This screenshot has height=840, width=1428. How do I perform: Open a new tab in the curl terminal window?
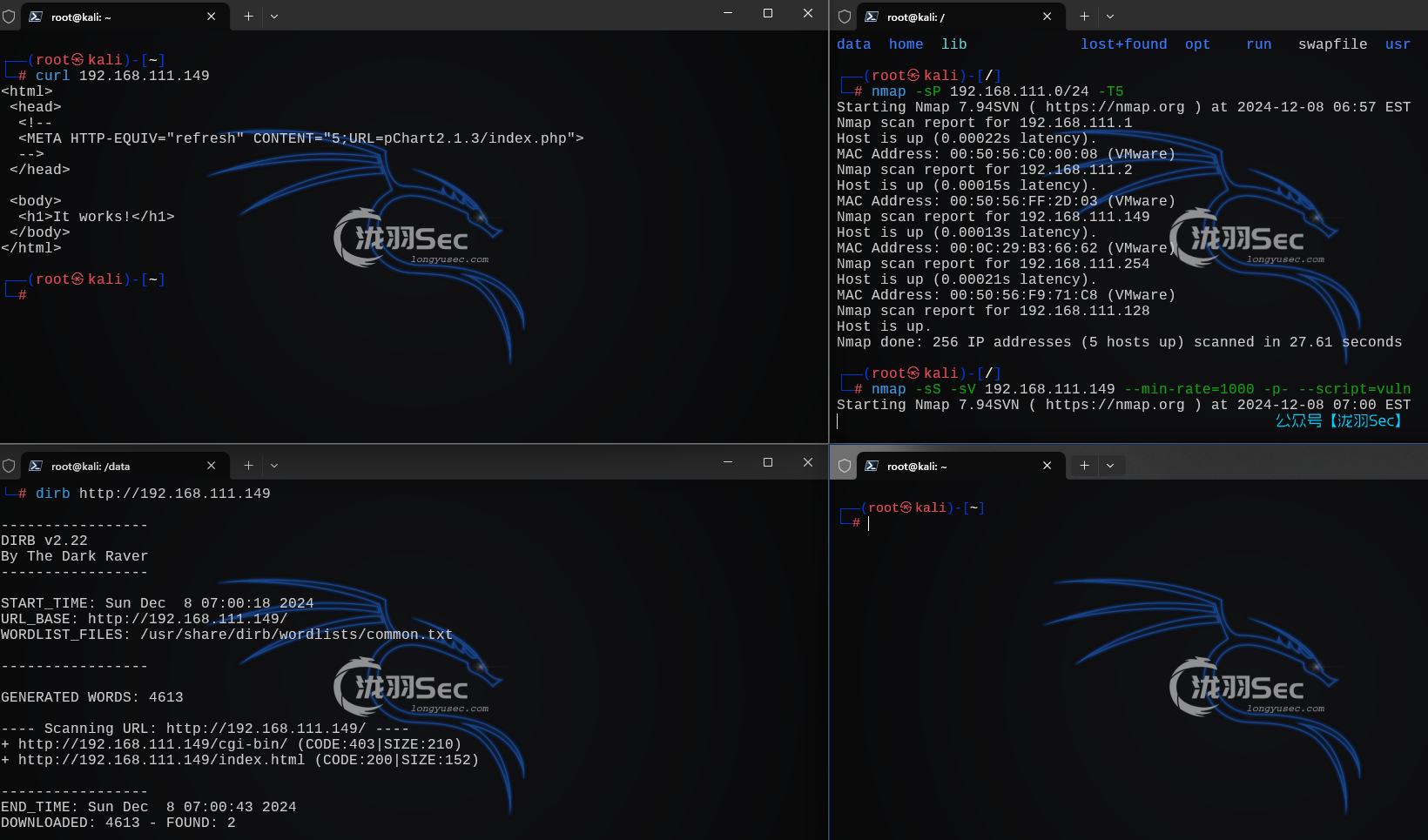pyautogui.click(x=248, y=17)
